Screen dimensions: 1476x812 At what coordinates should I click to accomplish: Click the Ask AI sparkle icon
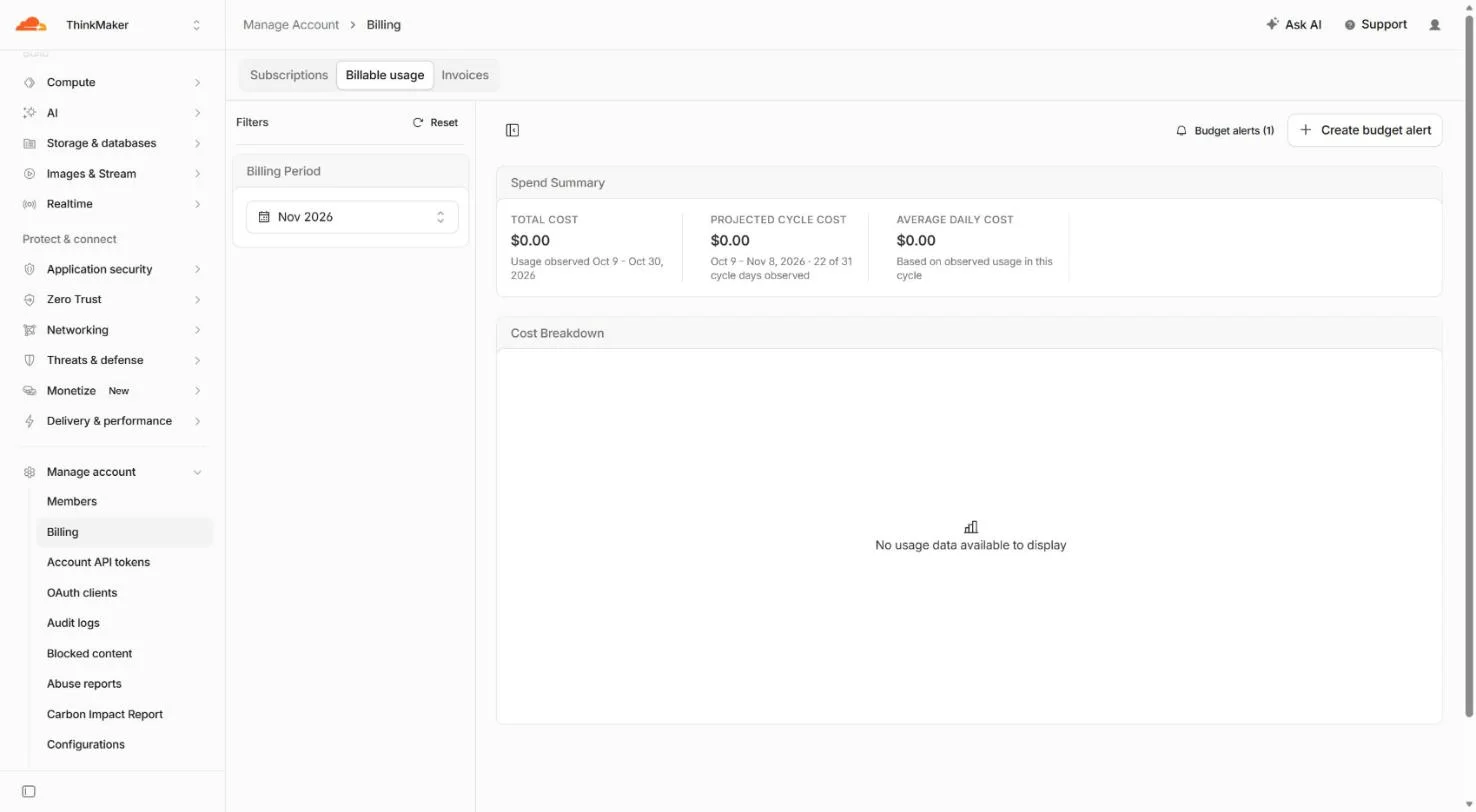pos(1272,24)
